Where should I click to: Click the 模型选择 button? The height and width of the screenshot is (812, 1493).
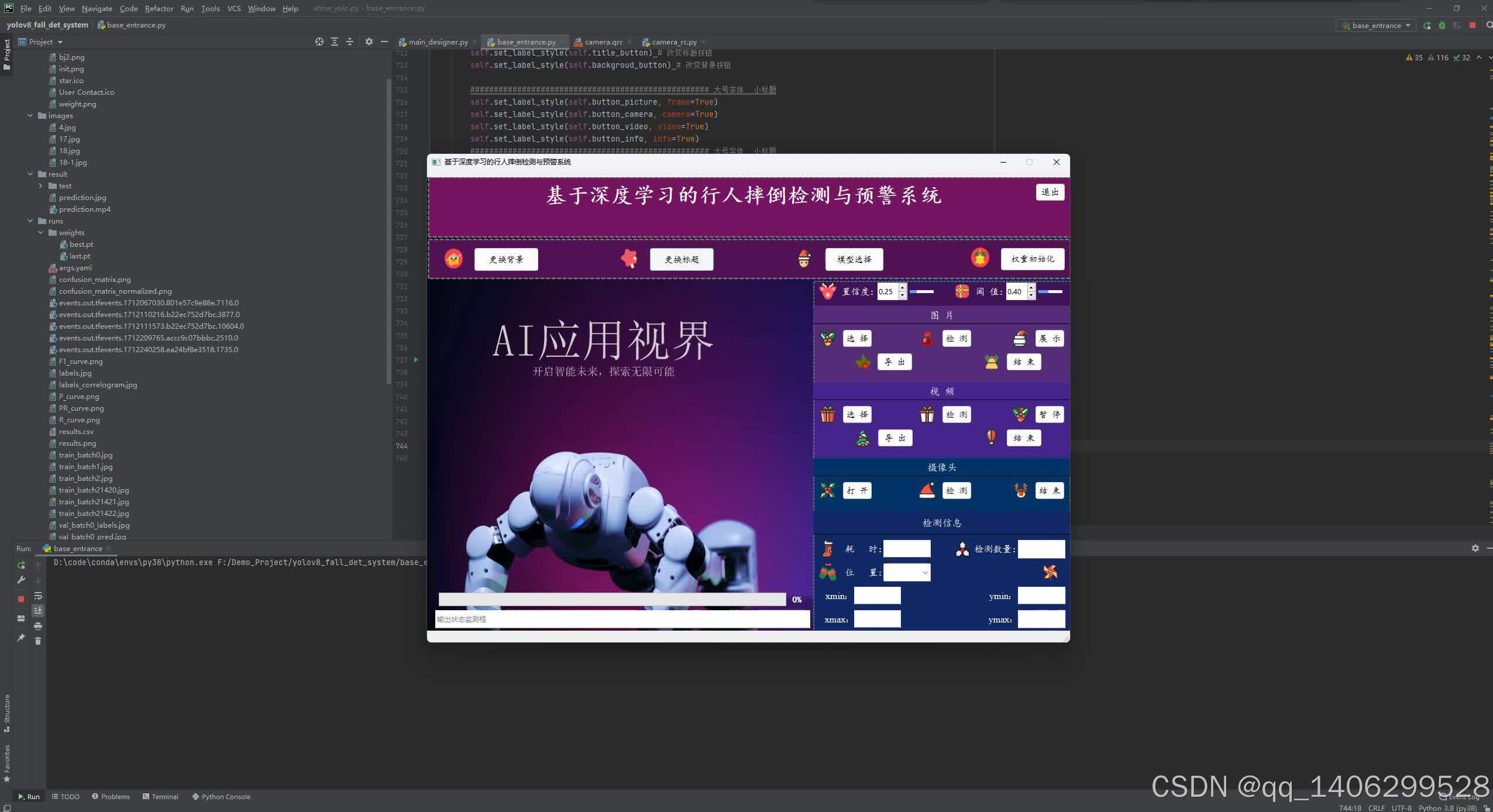pos(854,259)
